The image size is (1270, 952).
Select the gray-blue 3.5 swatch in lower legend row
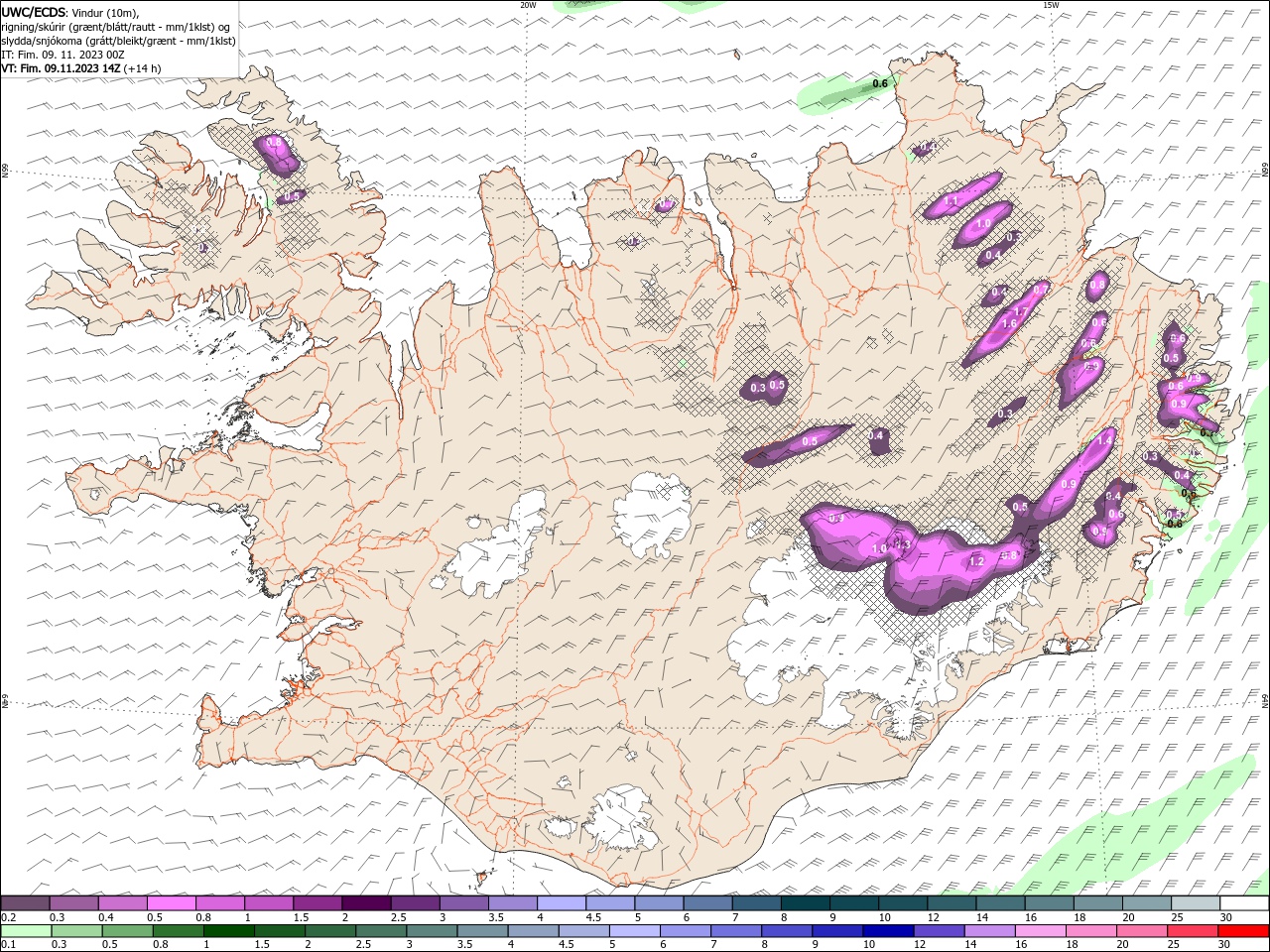(x=482, y=931)
